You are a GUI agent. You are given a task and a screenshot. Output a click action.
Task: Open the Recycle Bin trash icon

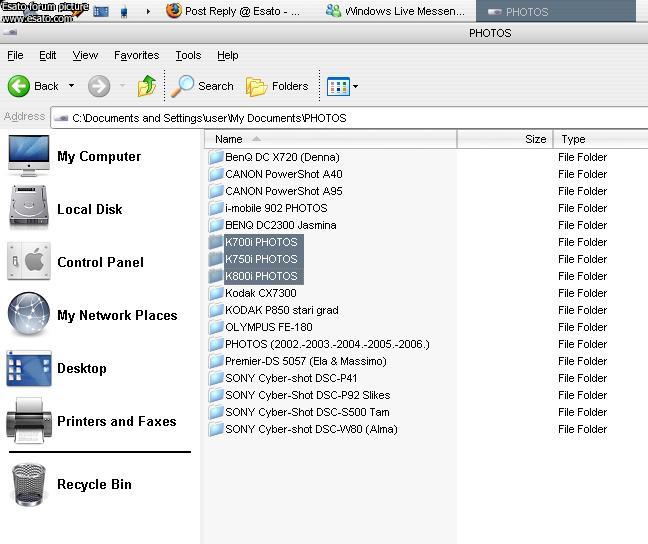click(29, 485)
